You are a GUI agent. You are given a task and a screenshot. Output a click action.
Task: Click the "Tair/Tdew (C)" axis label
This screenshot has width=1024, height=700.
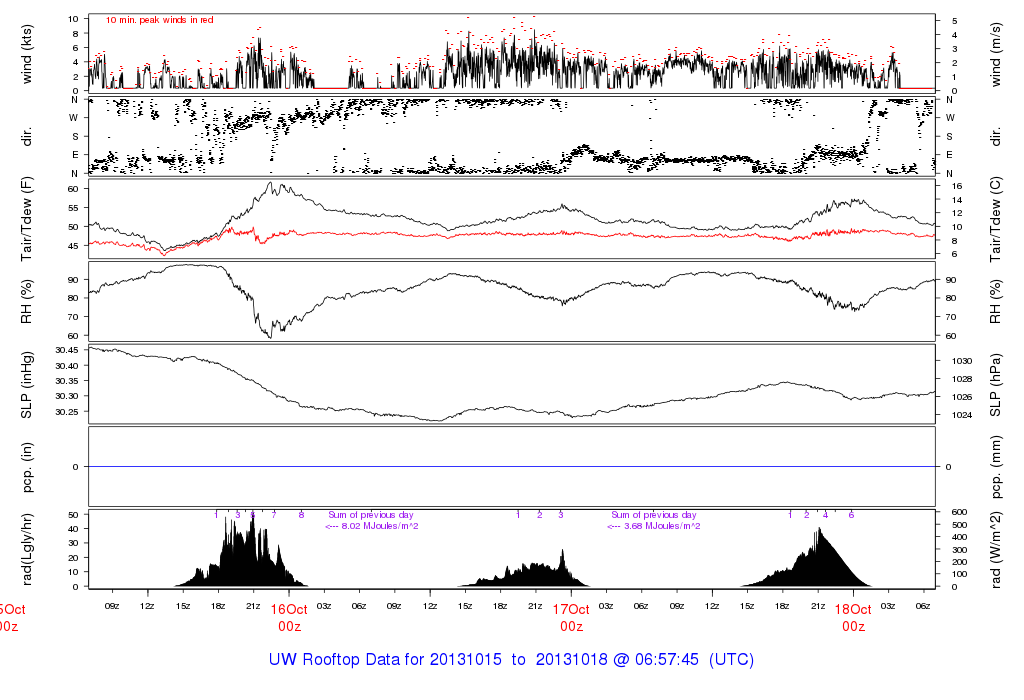(x=995, y=219)
